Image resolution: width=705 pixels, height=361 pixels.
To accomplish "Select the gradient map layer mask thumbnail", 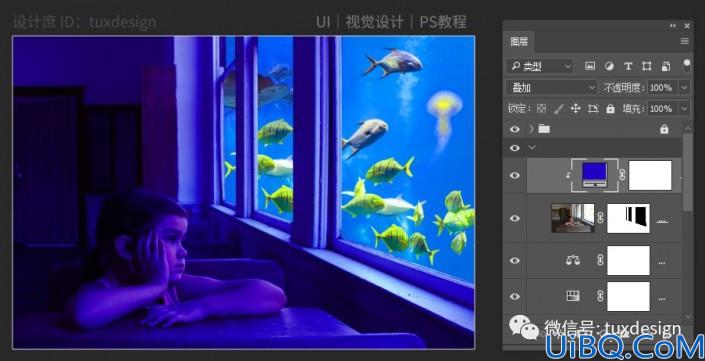I will tap(629, 296).
